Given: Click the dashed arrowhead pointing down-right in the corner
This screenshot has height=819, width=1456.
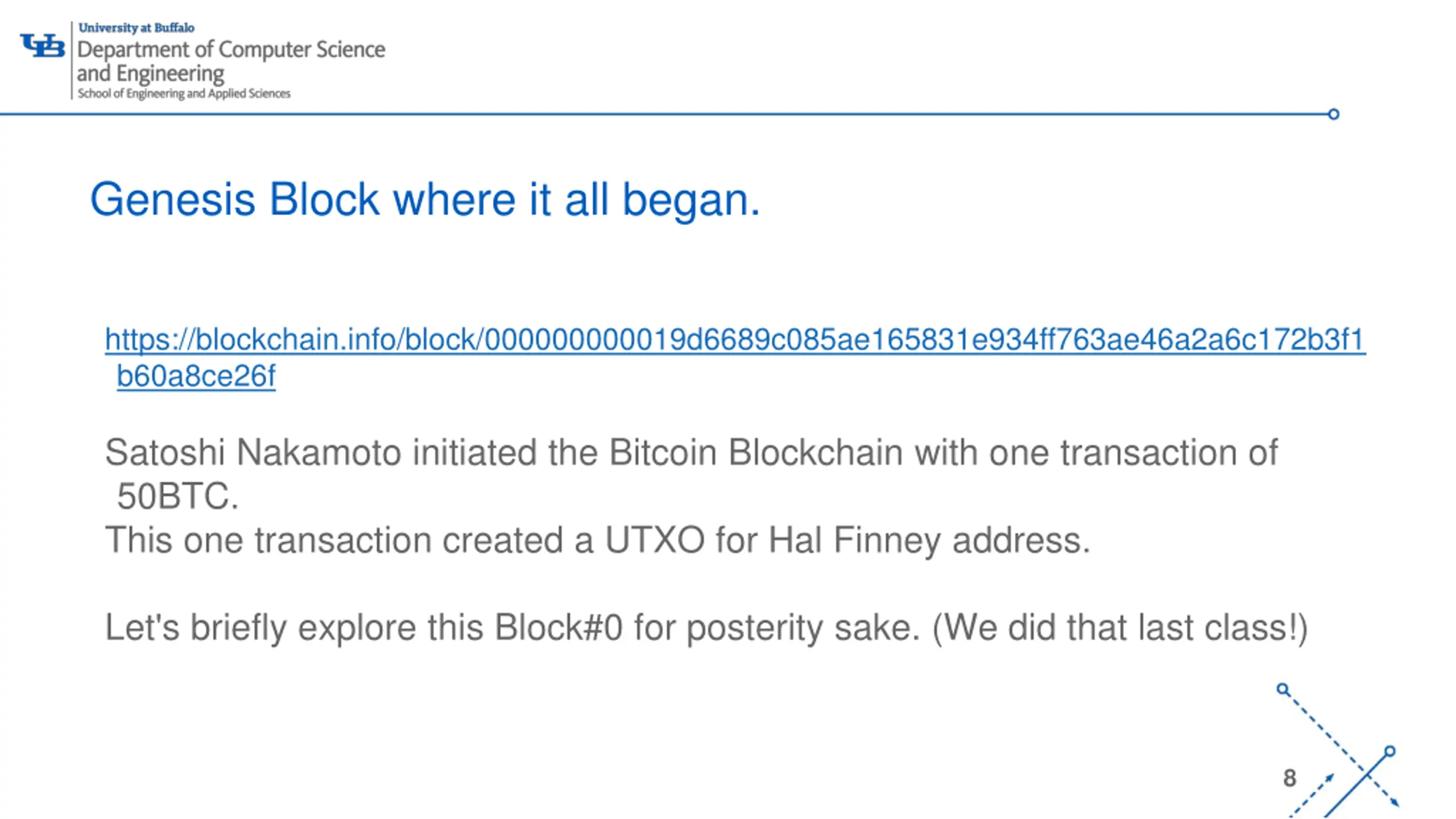Looking at the screenshot, I should tap(1395, 803).
